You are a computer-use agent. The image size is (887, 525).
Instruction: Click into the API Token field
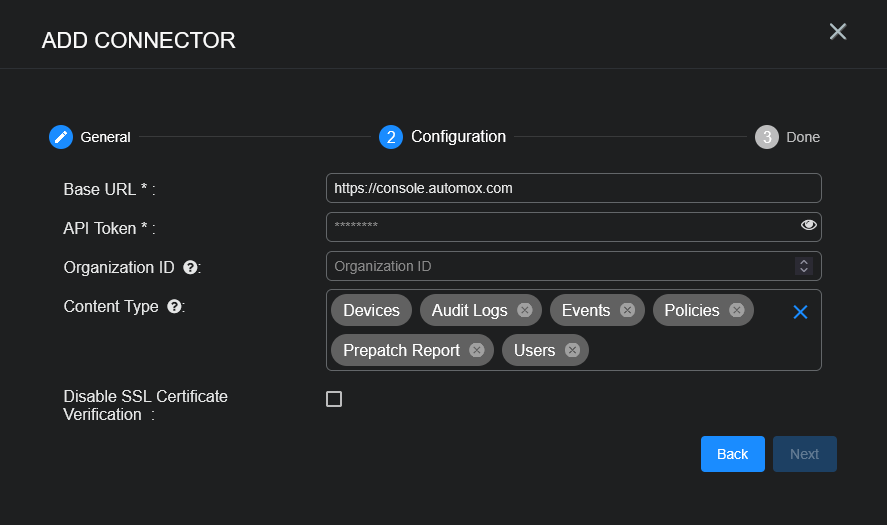pos(560,227)
